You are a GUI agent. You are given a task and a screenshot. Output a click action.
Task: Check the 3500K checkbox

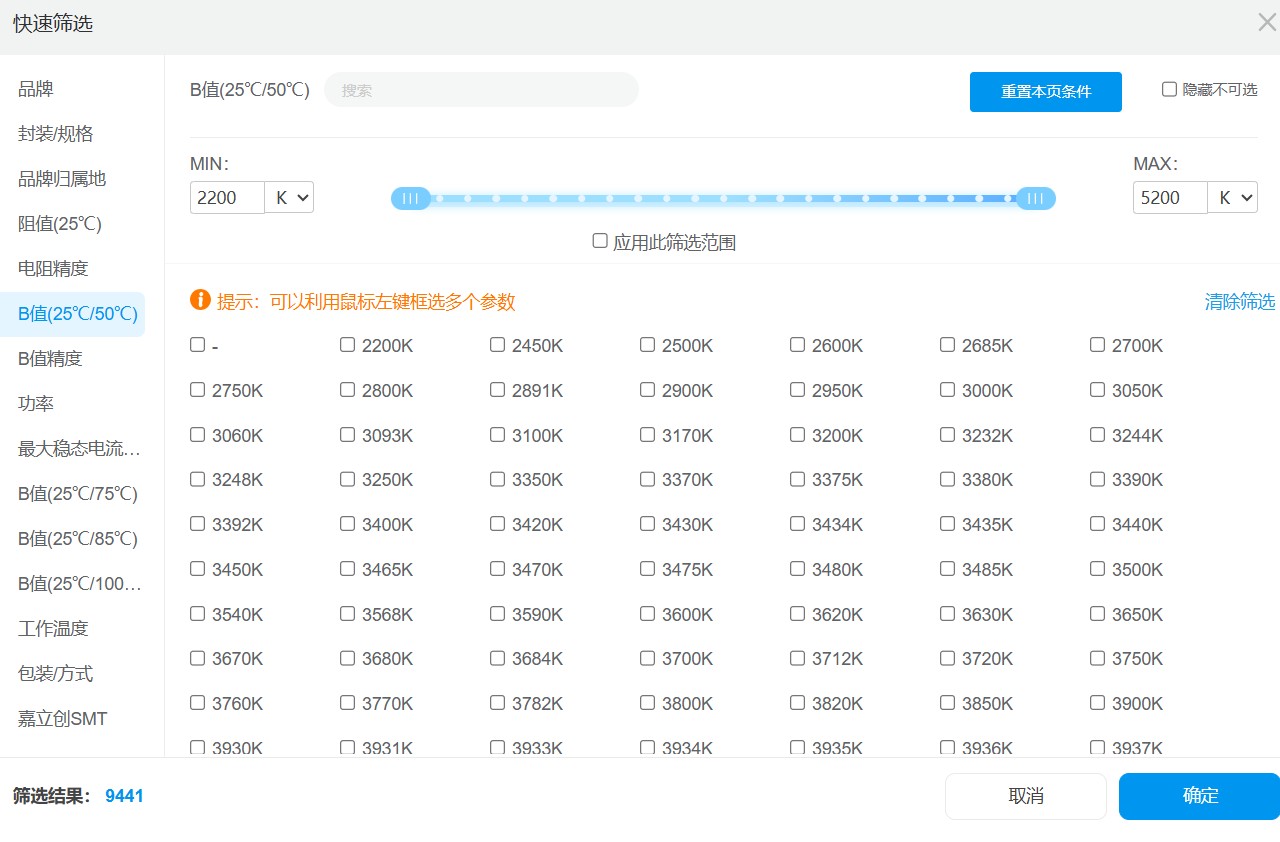pyautogui.click(x=1097, y=569)
